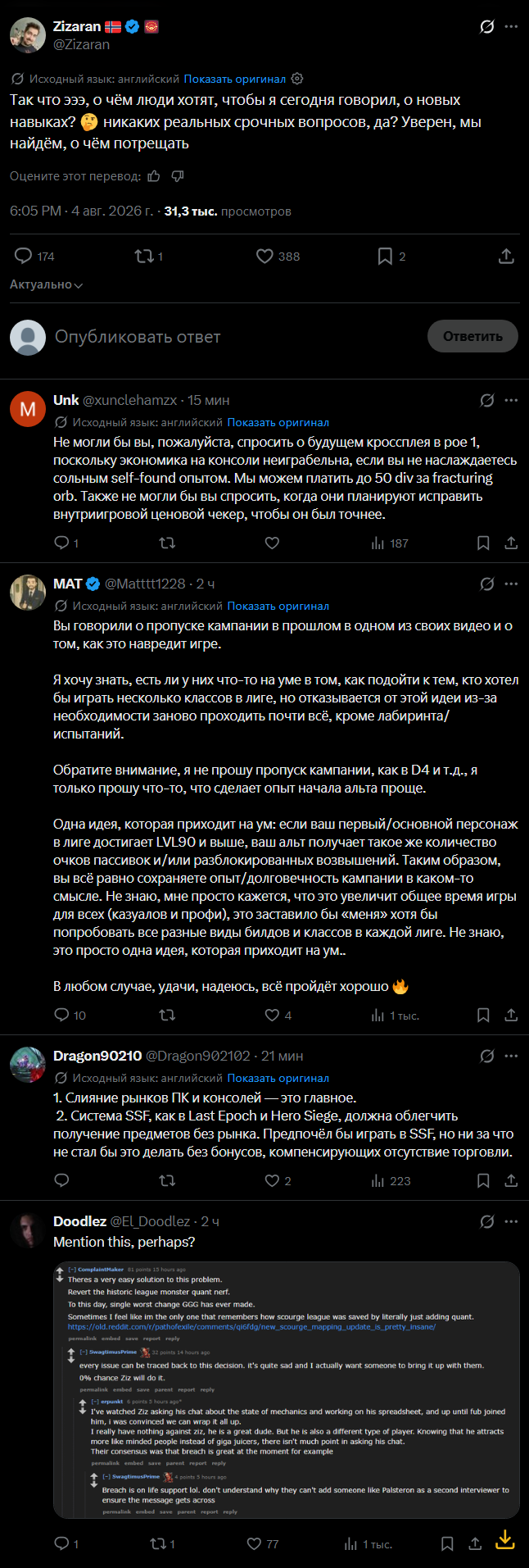Expand the Актуально reply sort dropdown
This screenshot has height=1568, width=529.
coord(47,284)
